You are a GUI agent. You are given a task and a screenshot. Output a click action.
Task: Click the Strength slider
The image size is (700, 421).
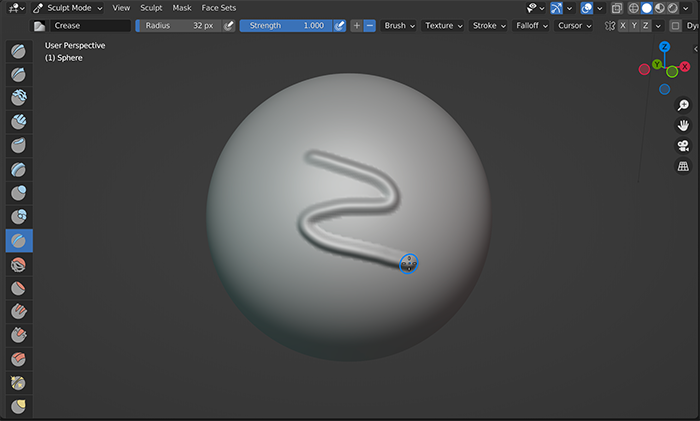click(286, 25)
